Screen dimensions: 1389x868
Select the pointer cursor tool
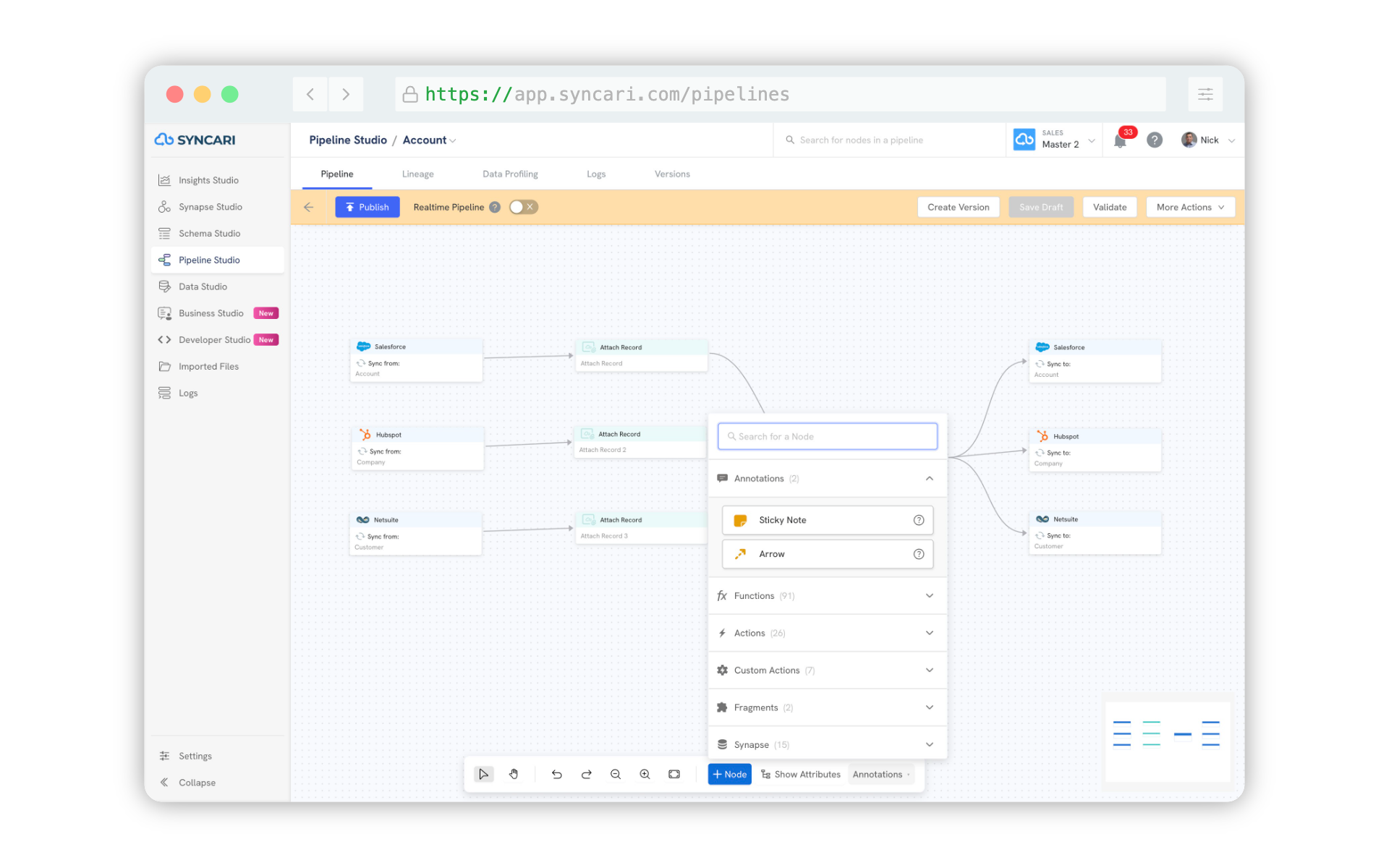483,774
